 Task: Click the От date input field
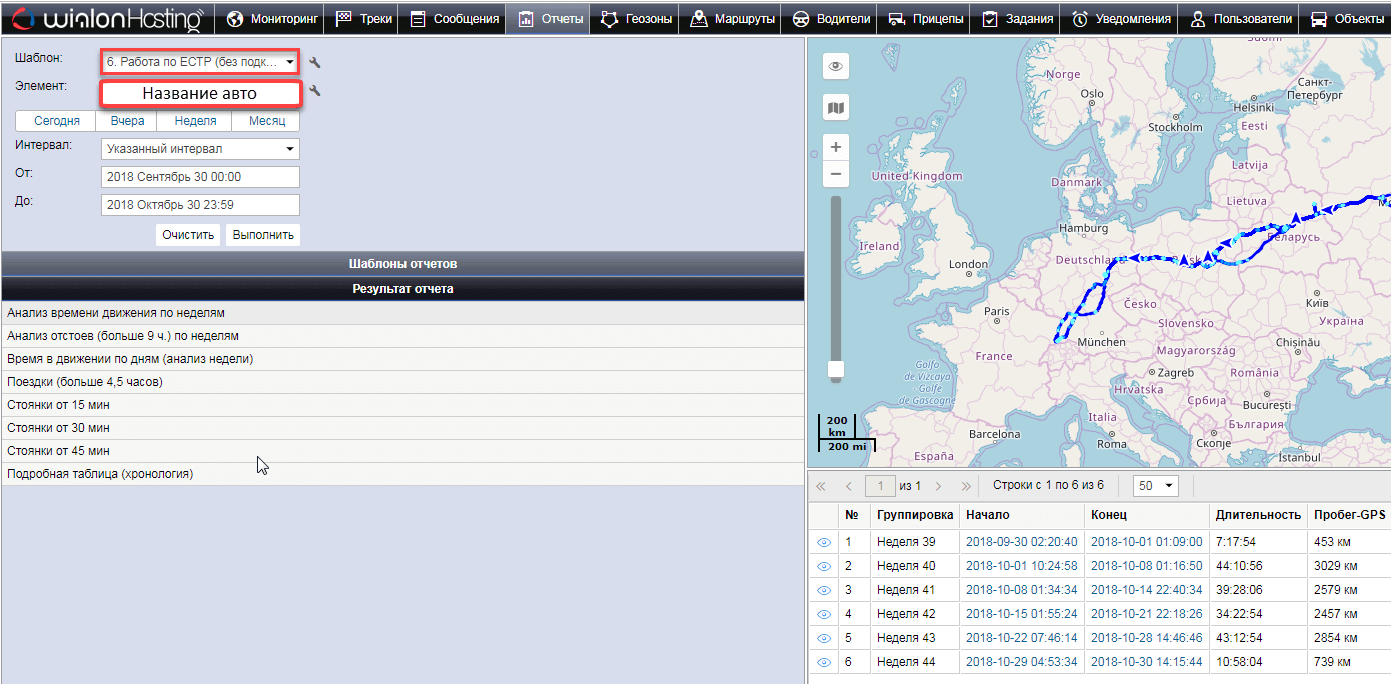[200, 177]
